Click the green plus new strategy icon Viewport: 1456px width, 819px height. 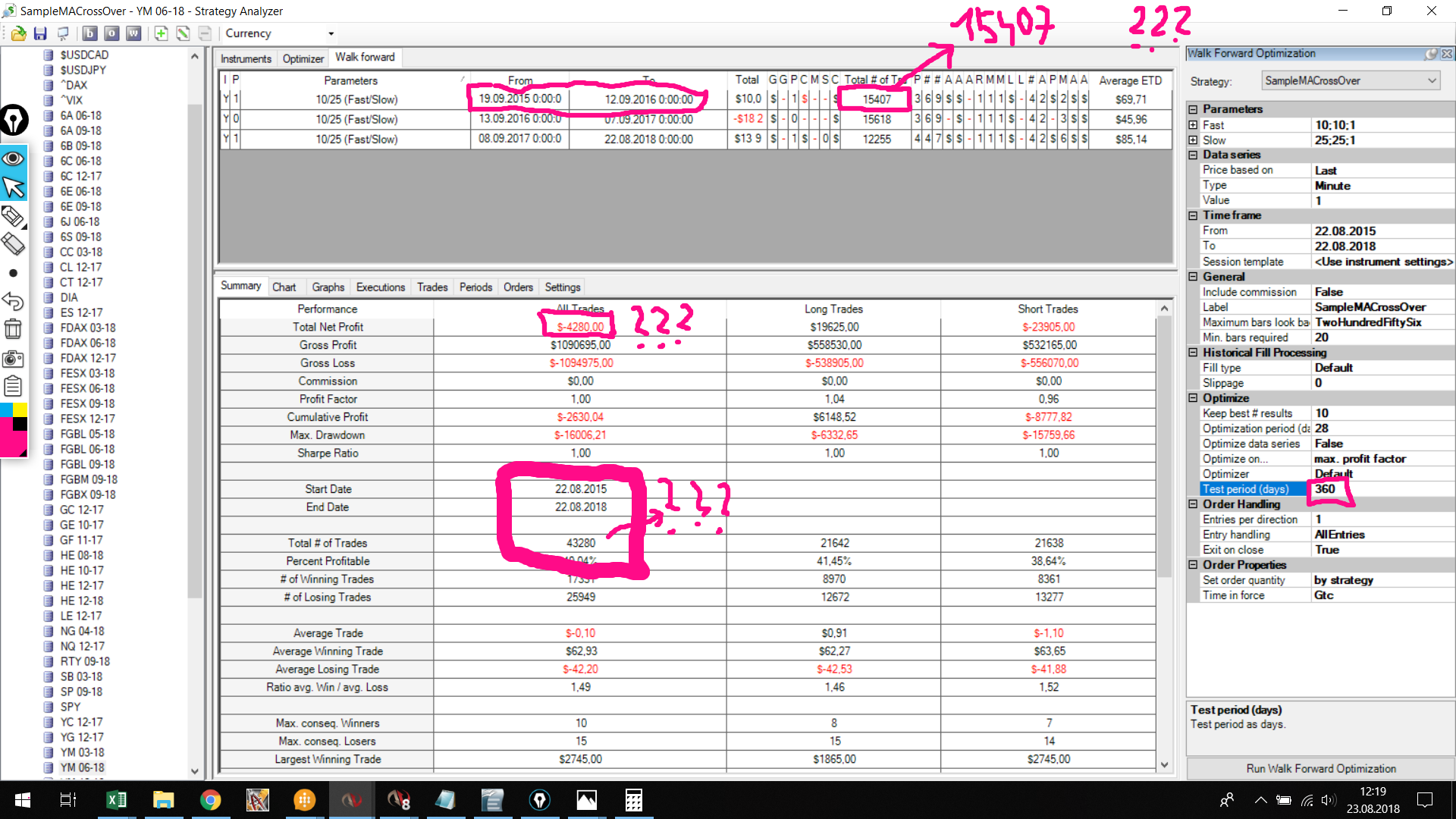[x=161, y=33]
